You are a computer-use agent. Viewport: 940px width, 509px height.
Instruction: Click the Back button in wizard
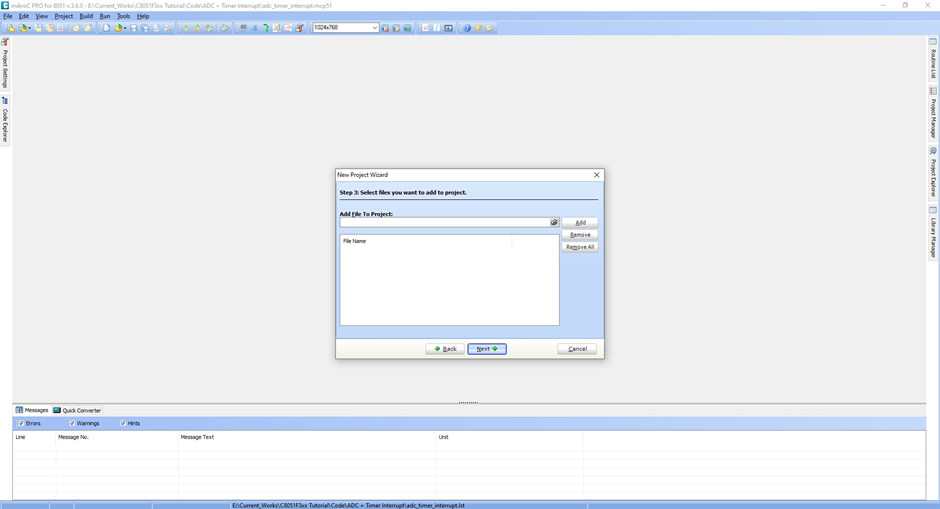pyautogui.click(x=445, y=349)
